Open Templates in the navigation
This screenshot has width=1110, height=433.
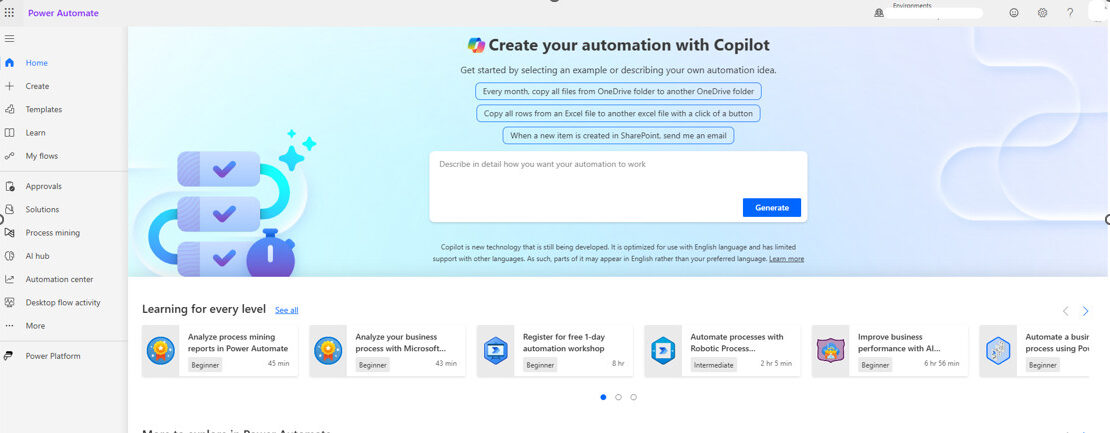coord(44,109)
